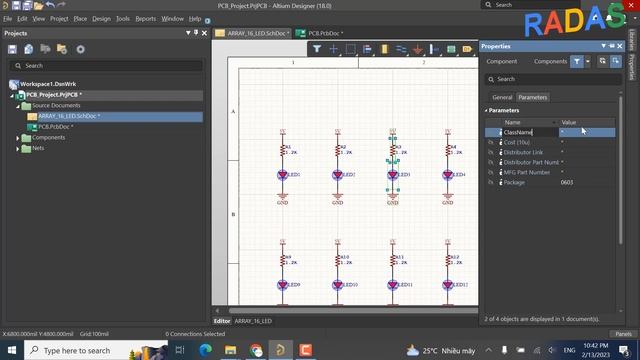Click the horizontal scrollbar of the schematic

pos(353,311)
